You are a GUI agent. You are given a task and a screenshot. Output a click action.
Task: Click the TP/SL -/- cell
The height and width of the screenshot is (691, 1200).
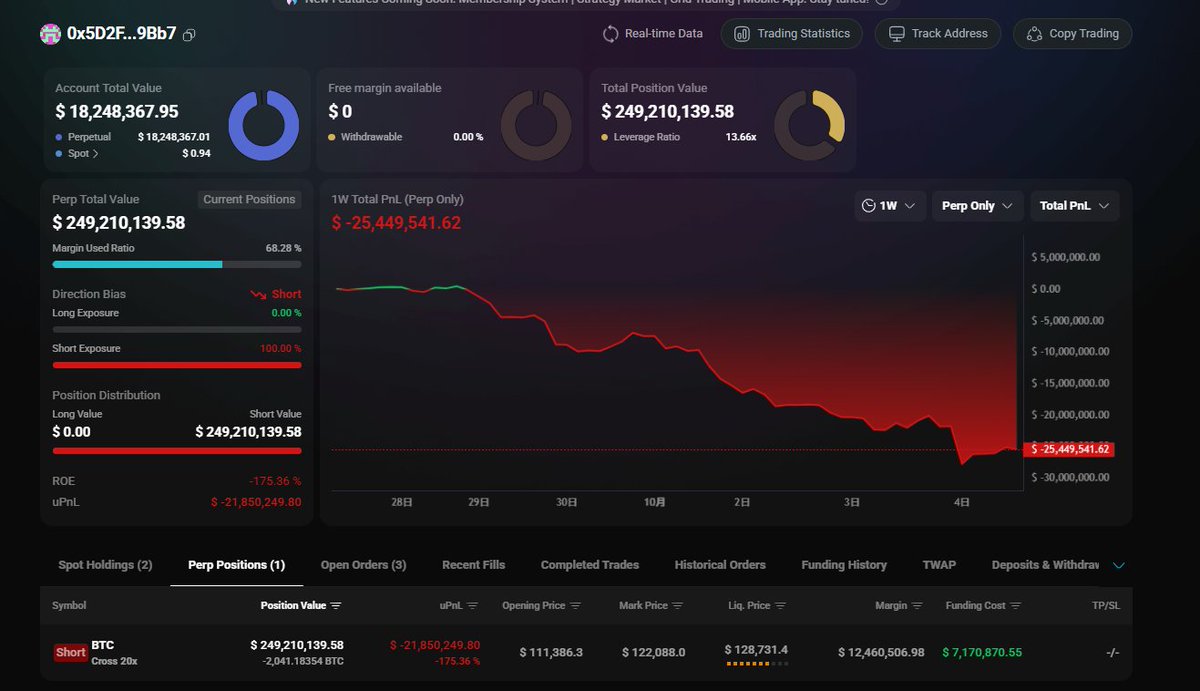pos(1113,652)
